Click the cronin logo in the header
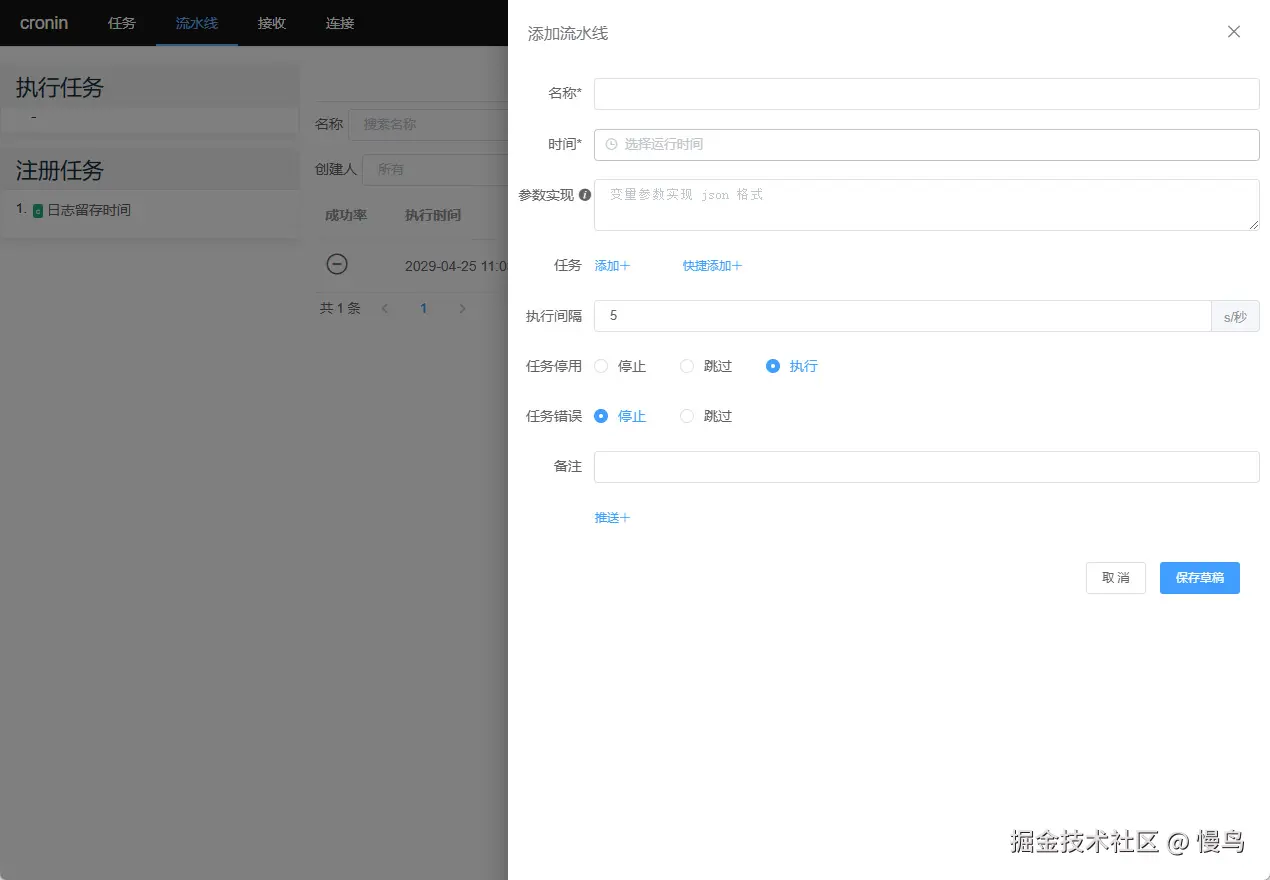Viewport: 1270px width, 880px height. point(44,22)
